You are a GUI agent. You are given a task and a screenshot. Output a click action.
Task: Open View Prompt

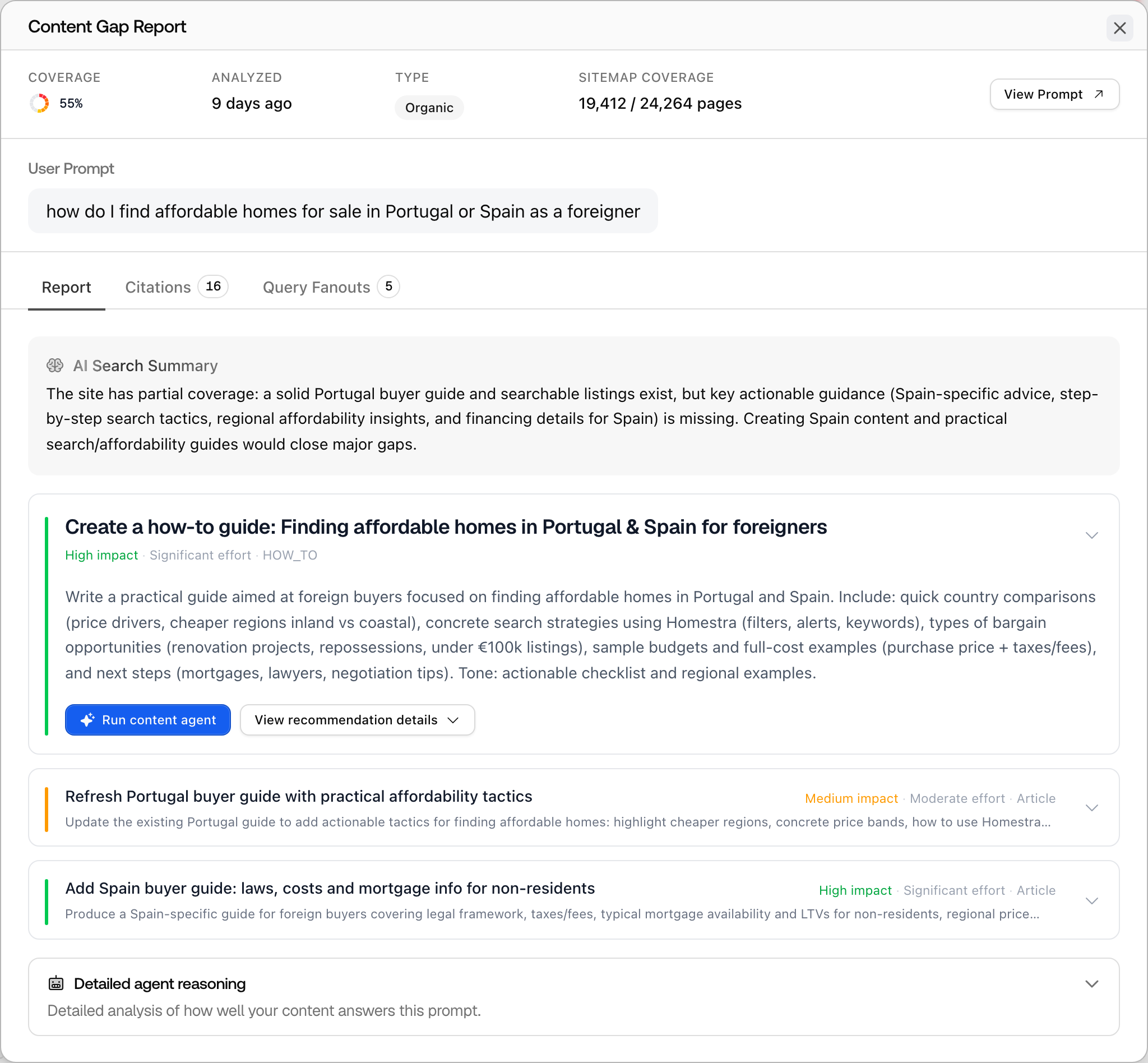coord(1054,94)
